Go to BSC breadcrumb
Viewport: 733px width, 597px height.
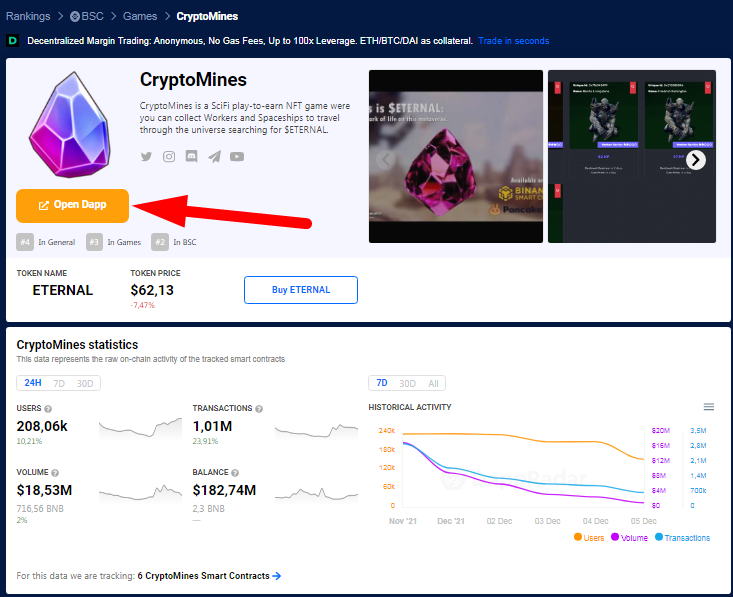point(92,16)
